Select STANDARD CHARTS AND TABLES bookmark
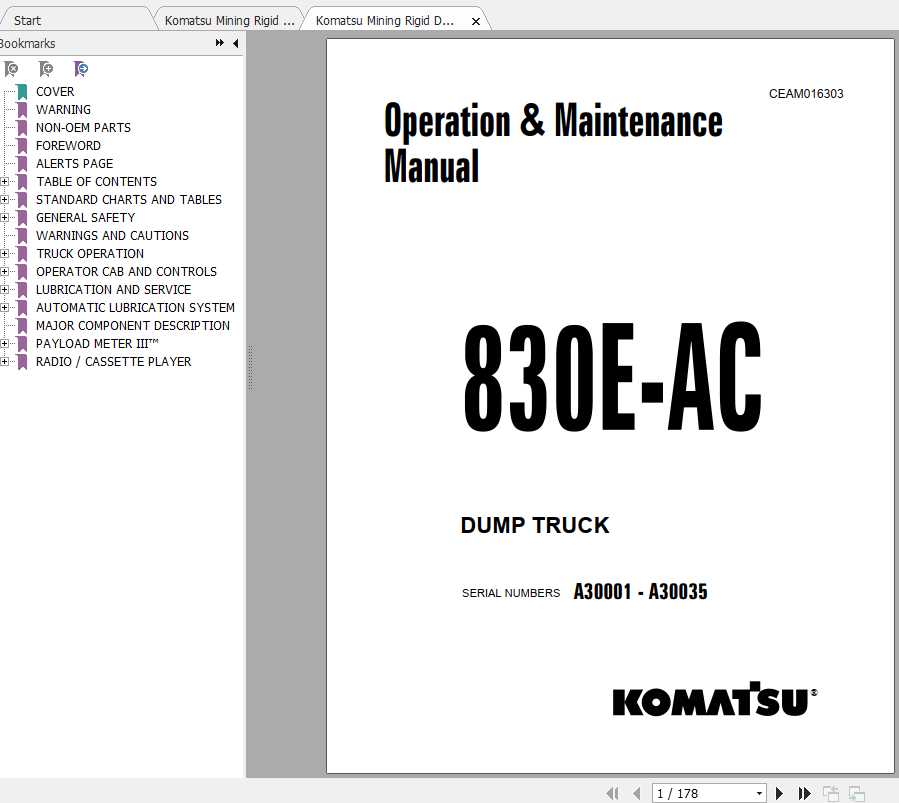Viewport: 899px width, 803px height. tap(128, 199)
